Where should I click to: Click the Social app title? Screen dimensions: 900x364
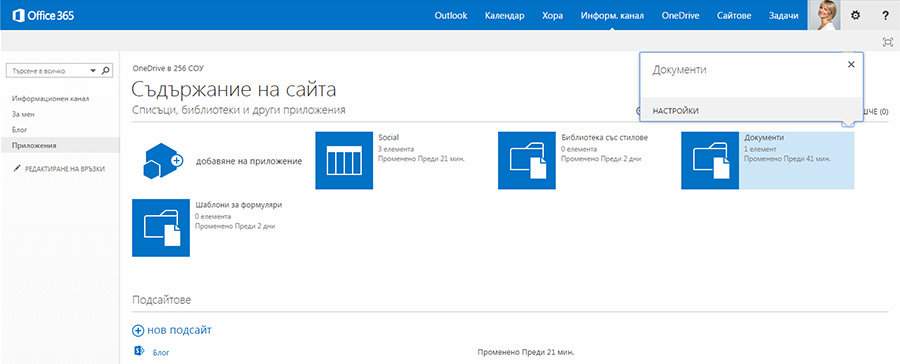coord(389,138)
